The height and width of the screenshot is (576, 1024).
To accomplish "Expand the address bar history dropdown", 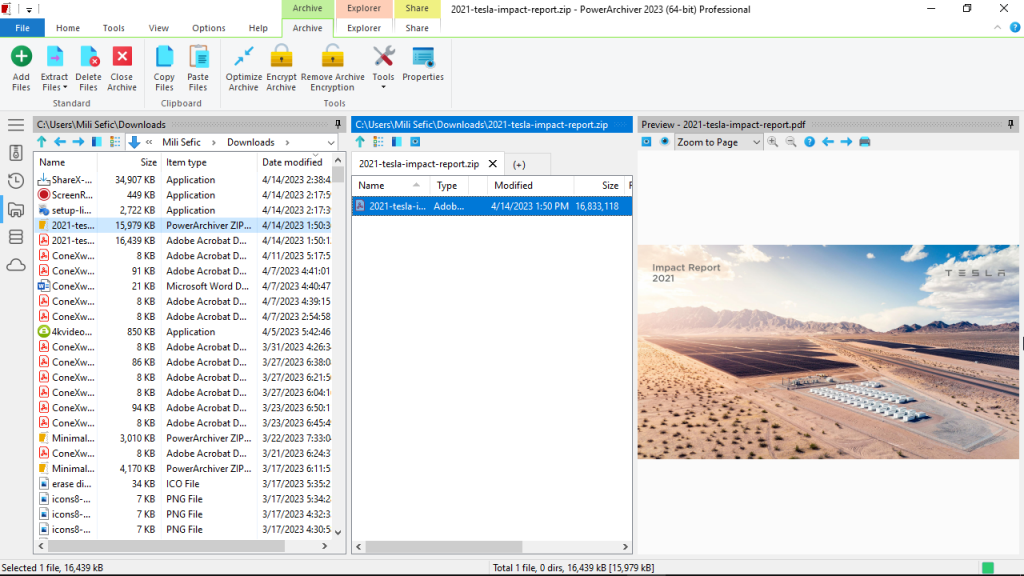I will tap(331, 142).
